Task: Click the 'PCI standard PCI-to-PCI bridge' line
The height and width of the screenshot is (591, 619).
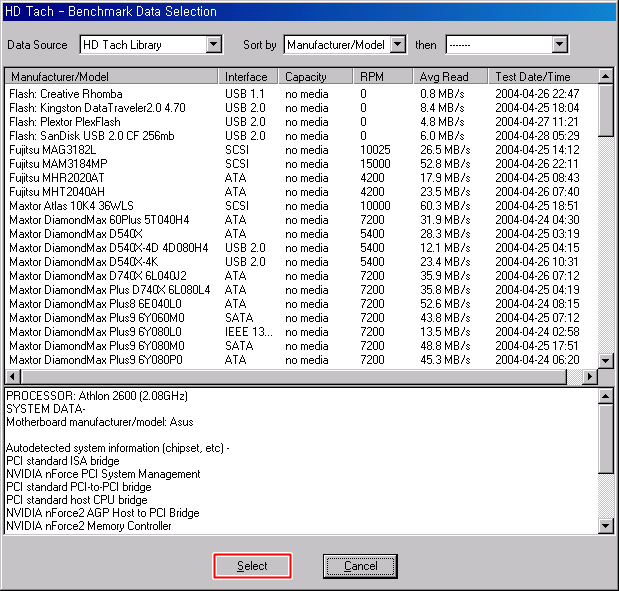Action: tap(79, 487)
